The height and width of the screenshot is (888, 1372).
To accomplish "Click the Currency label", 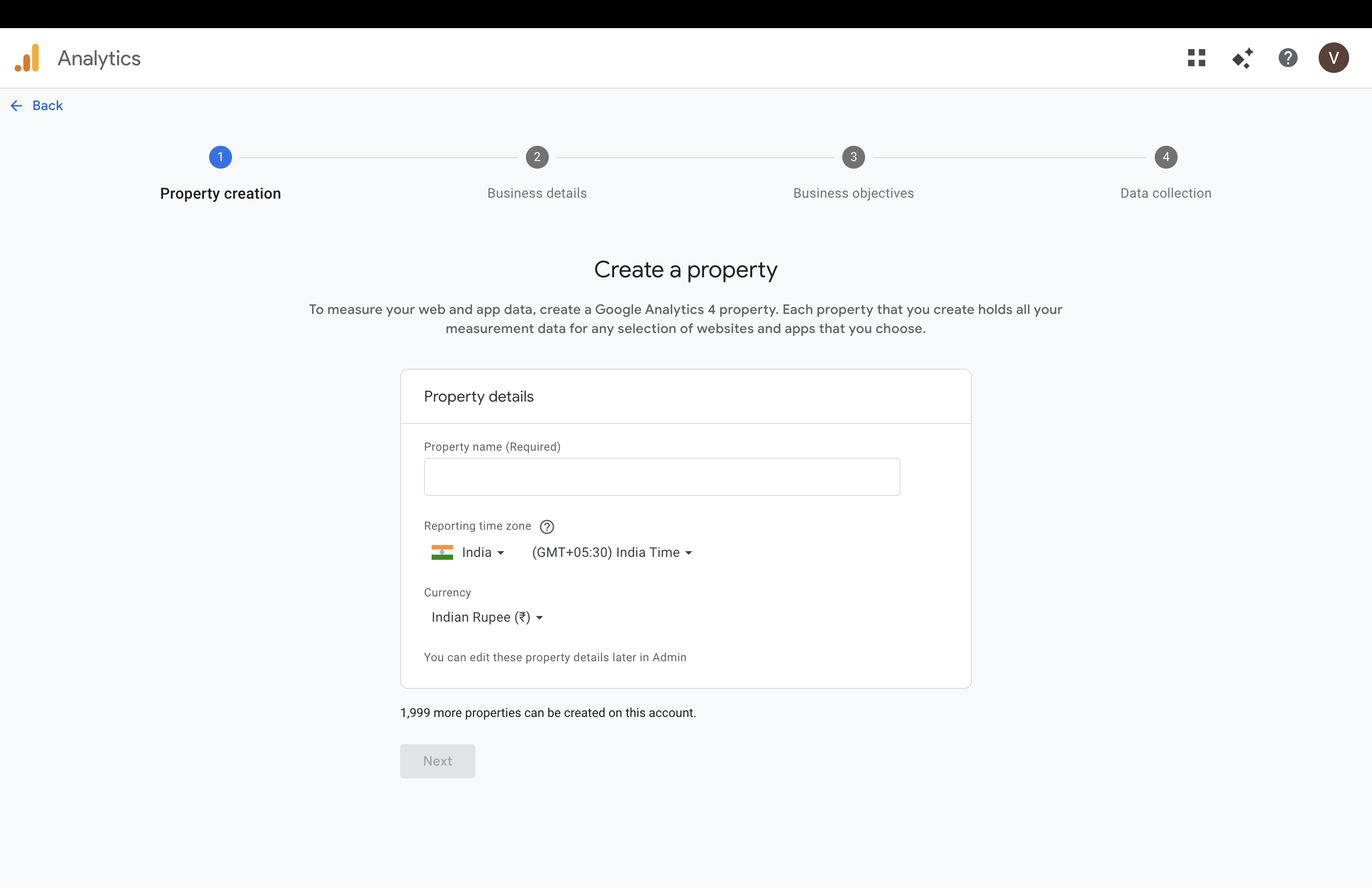I will pyautogui.click(x=447, y=593).
